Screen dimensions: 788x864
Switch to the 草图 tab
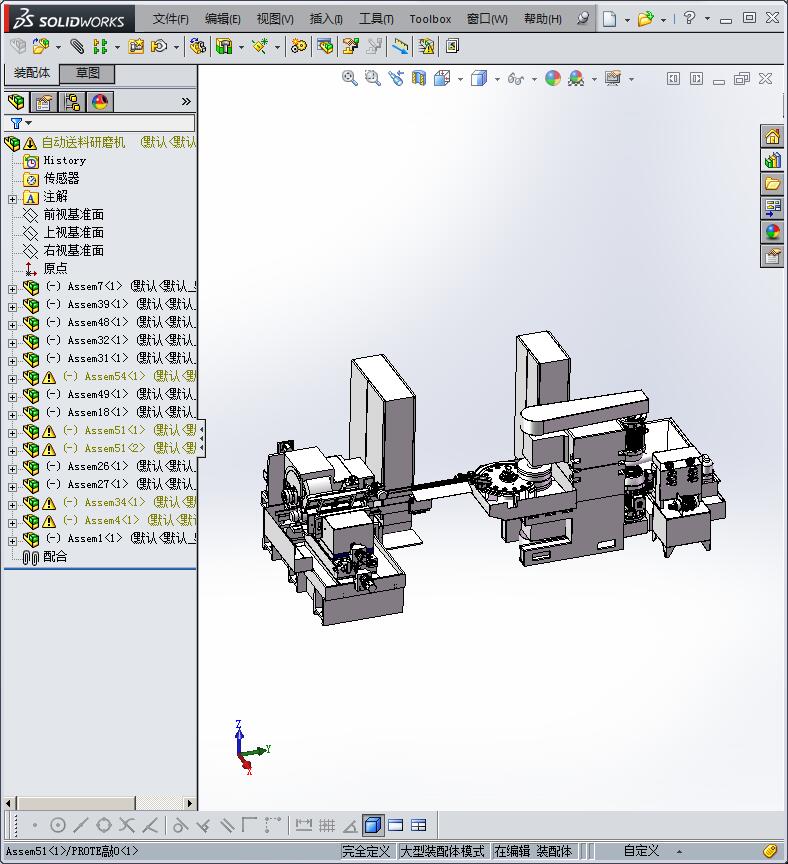pos(88,73)
